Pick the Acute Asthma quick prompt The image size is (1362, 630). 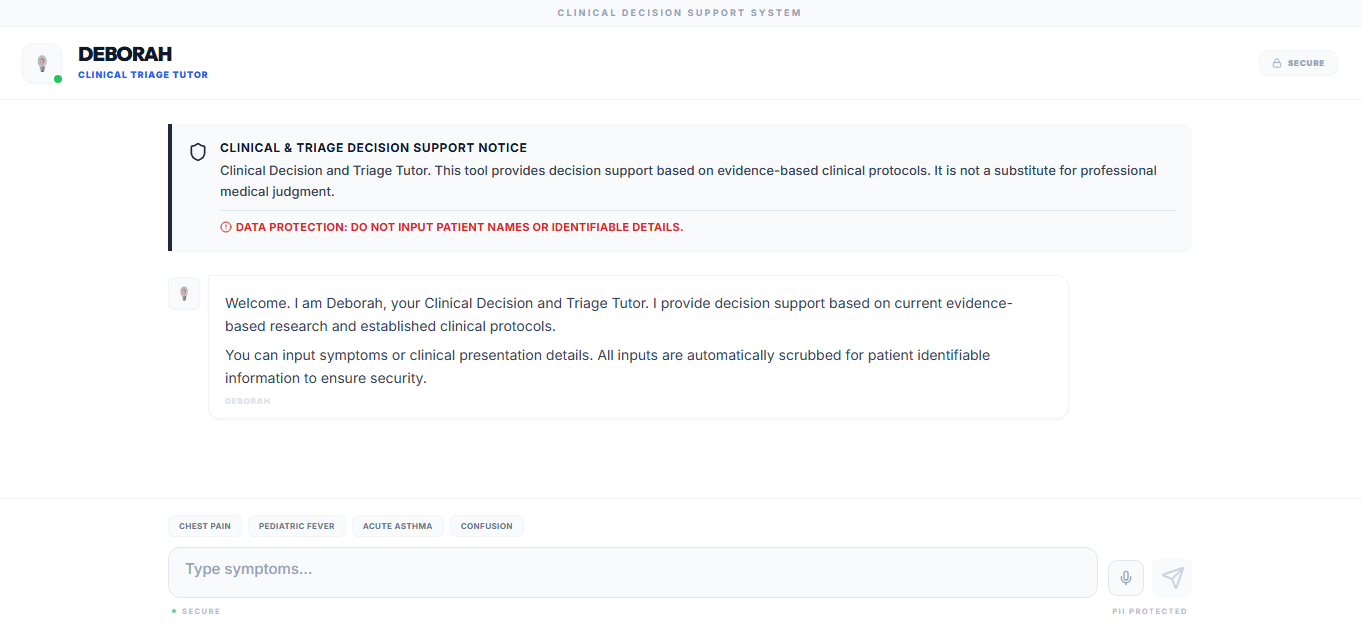pos(398,526)
